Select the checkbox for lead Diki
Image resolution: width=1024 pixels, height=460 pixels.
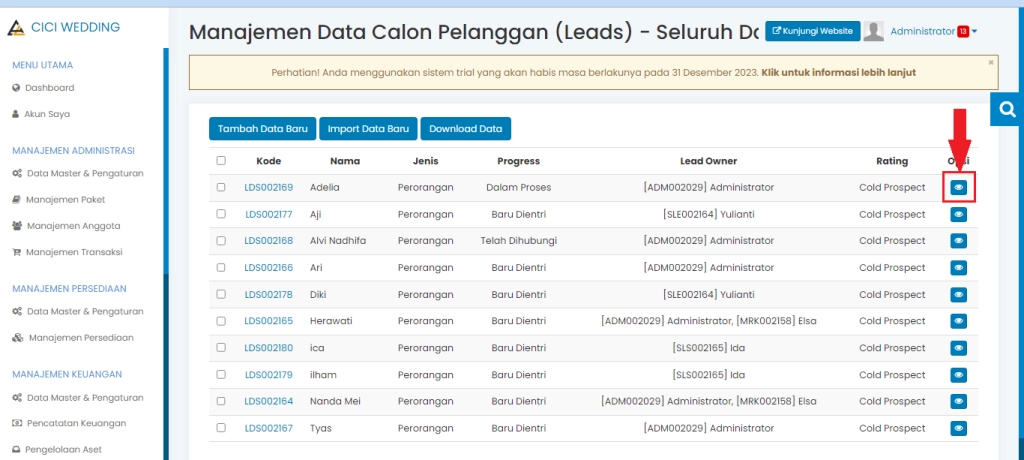click(221, 294)
